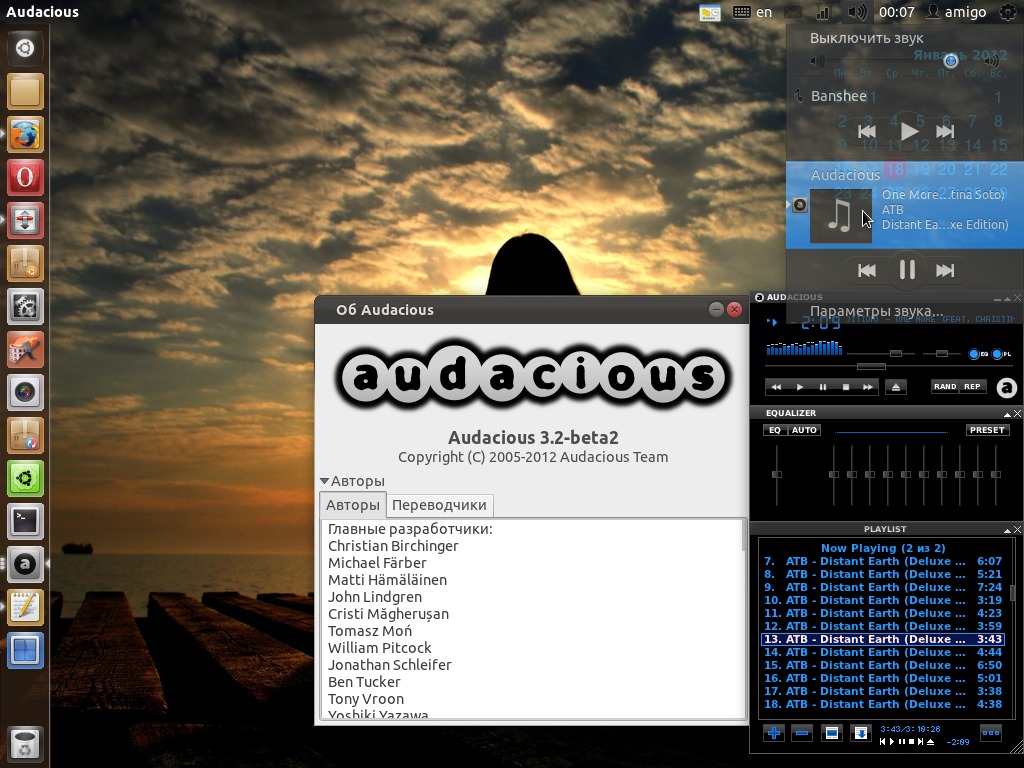Viewport: 1024px width, 768px height.
Task: Pause playback in Audacious main window
Action: pos(822,387)
